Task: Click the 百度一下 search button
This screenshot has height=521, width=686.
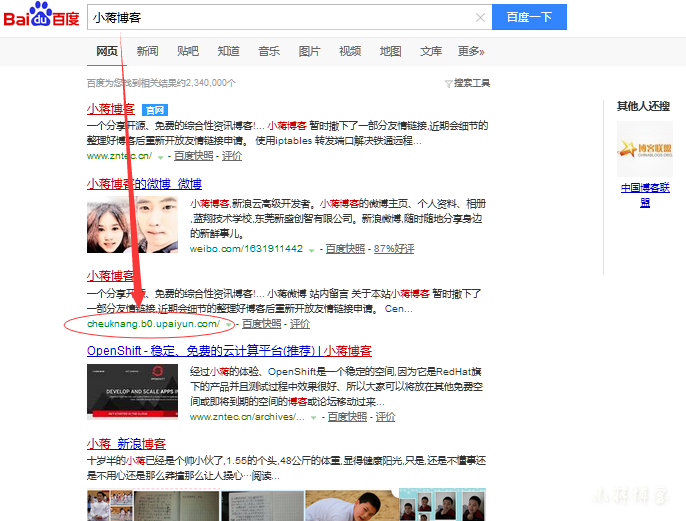Action: click(x=529, y=17)
